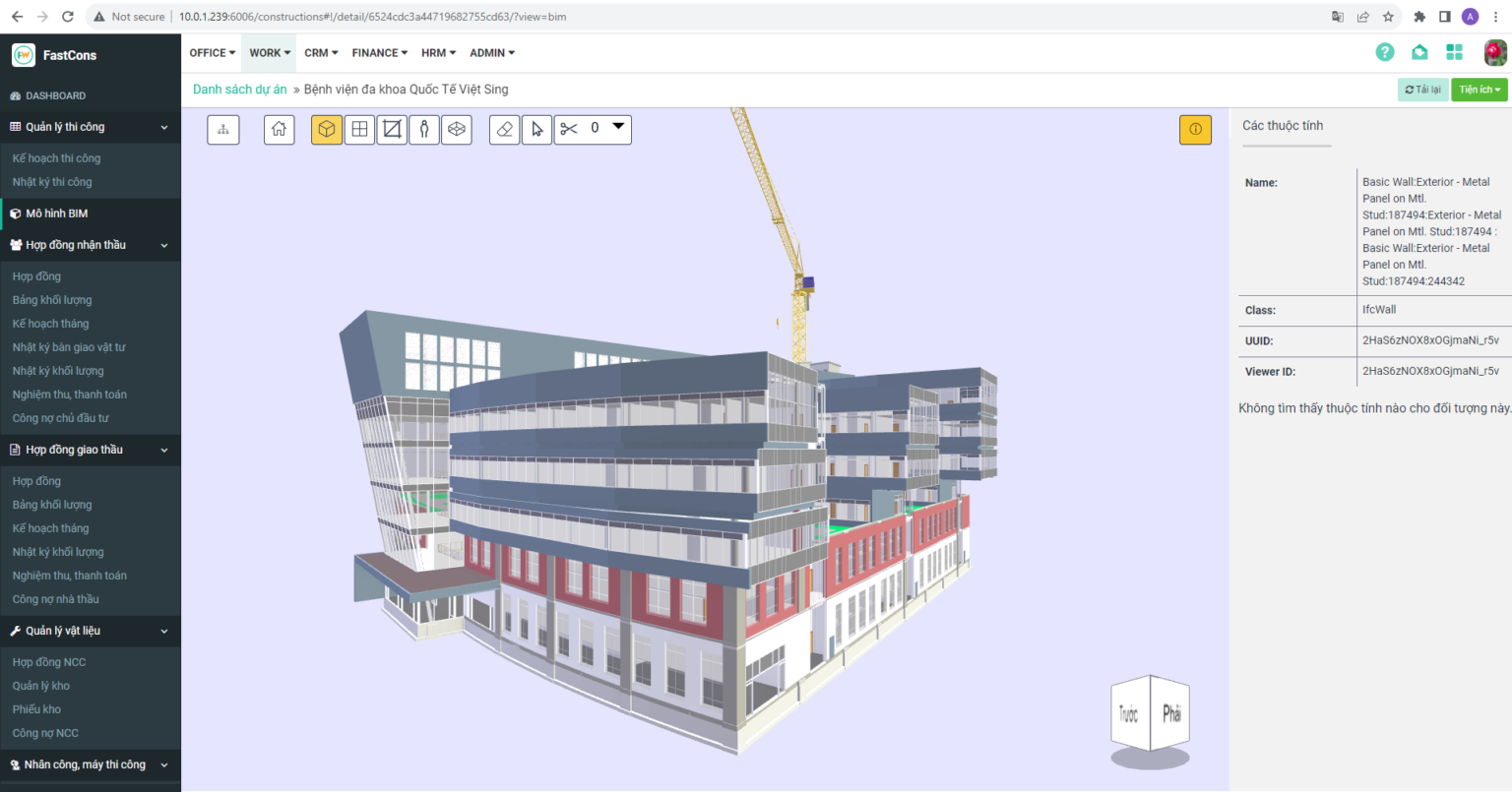This screenshot has width=1512, height=792.
Task: Open the exploded isometric view tool
Action: (456, 129)
